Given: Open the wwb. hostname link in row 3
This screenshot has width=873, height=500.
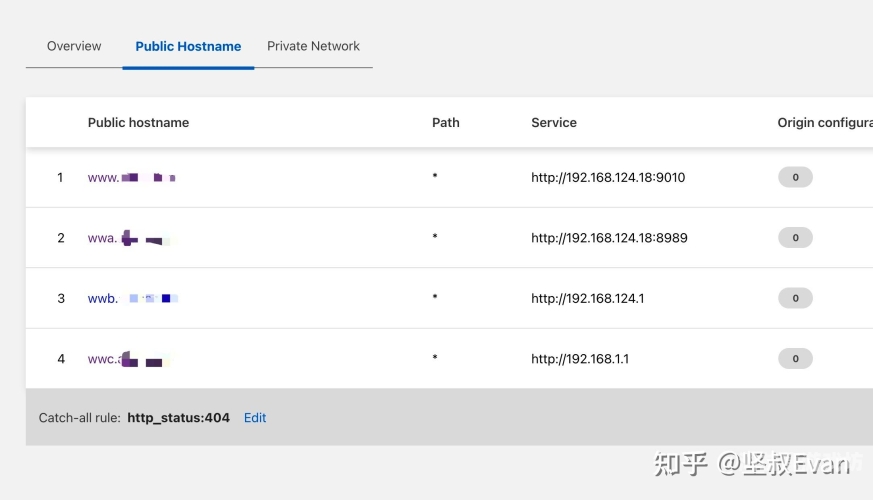Looking at the screenshot, I should pyautogui.click(x=132, y=298).
